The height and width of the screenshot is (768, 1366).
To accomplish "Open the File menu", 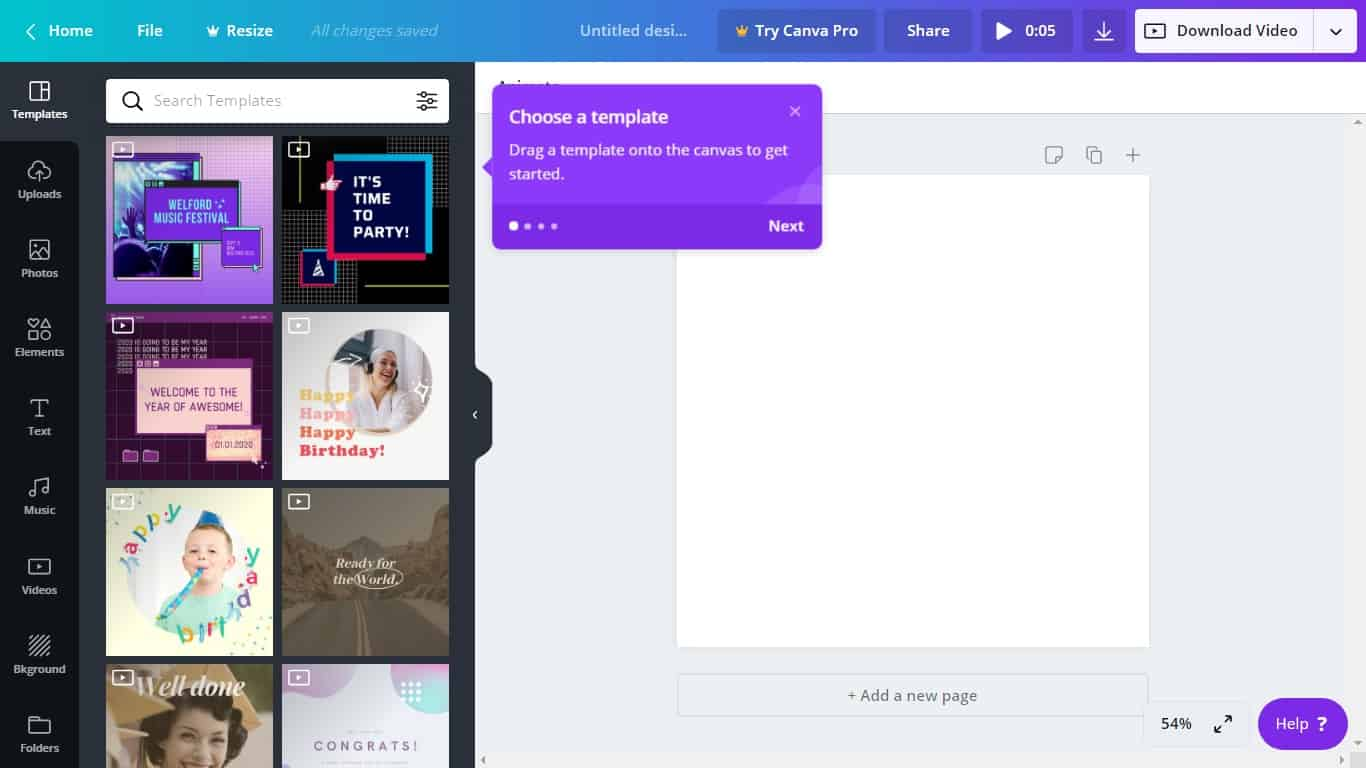I will (x=149, y=30).
